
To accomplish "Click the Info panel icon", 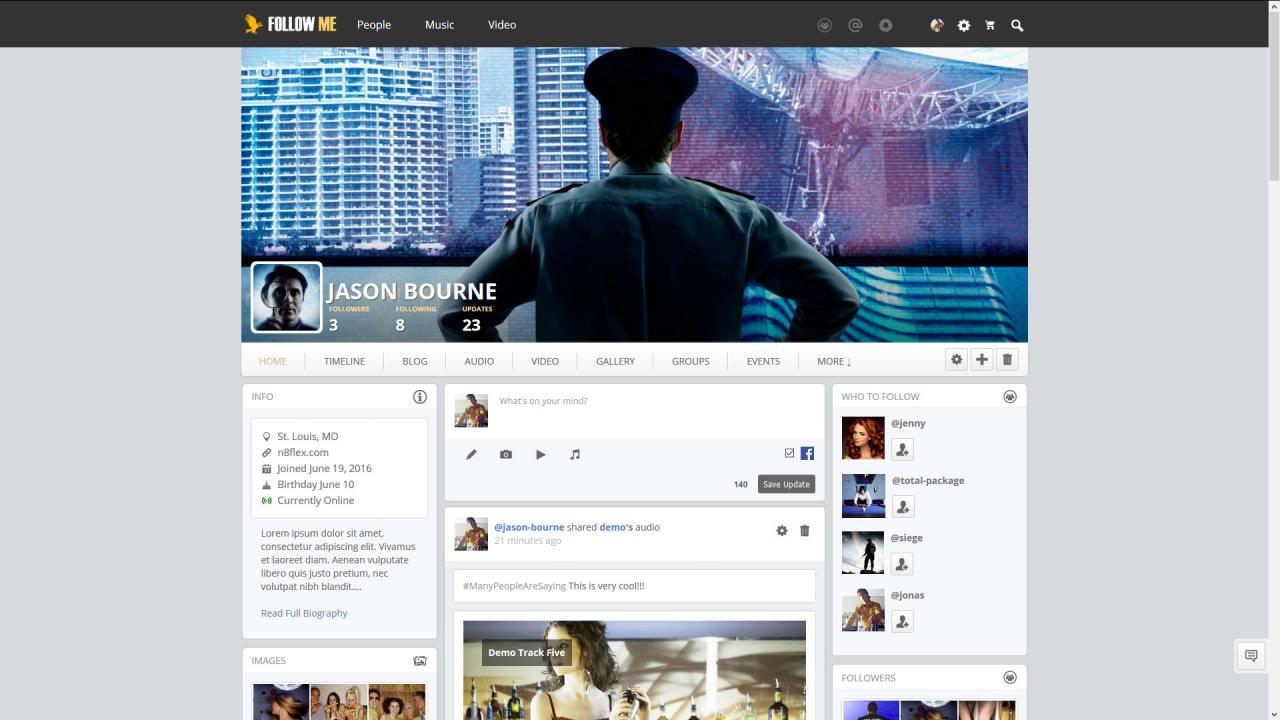I will point(420,397).
